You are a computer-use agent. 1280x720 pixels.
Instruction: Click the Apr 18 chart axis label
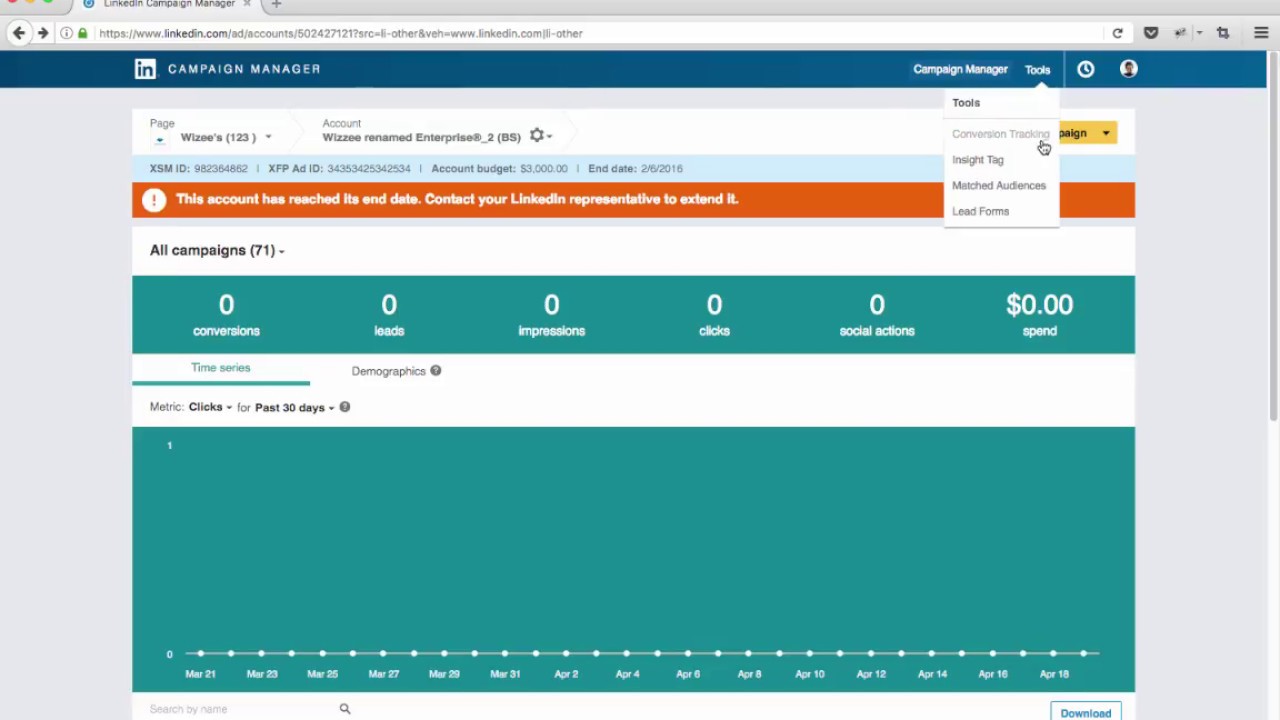pos(1054,674)
